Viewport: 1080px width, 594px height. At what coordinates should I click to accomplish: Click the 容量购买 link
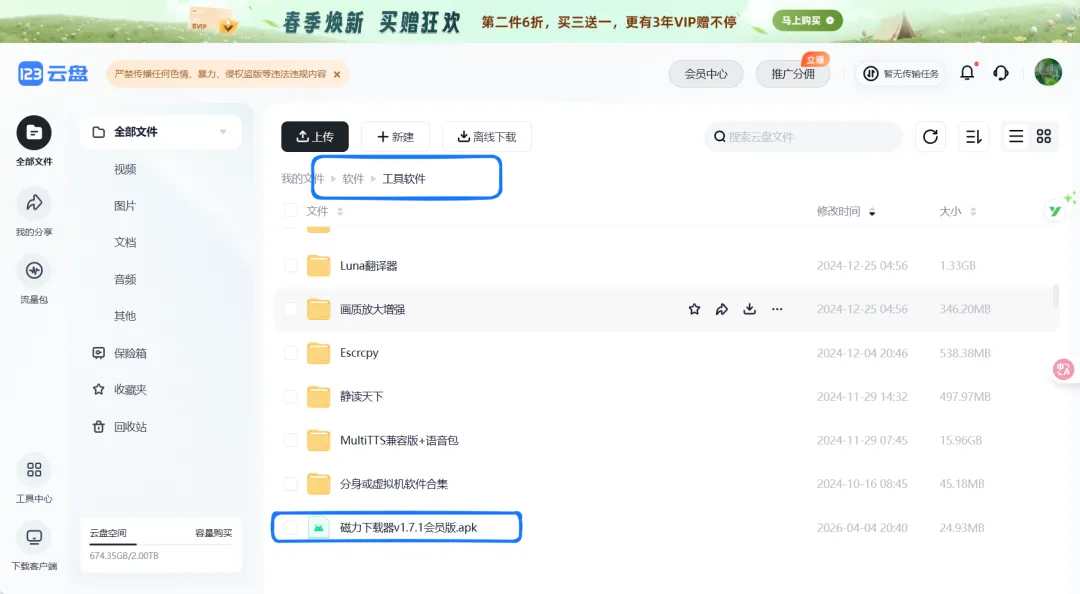coord(214,533)
